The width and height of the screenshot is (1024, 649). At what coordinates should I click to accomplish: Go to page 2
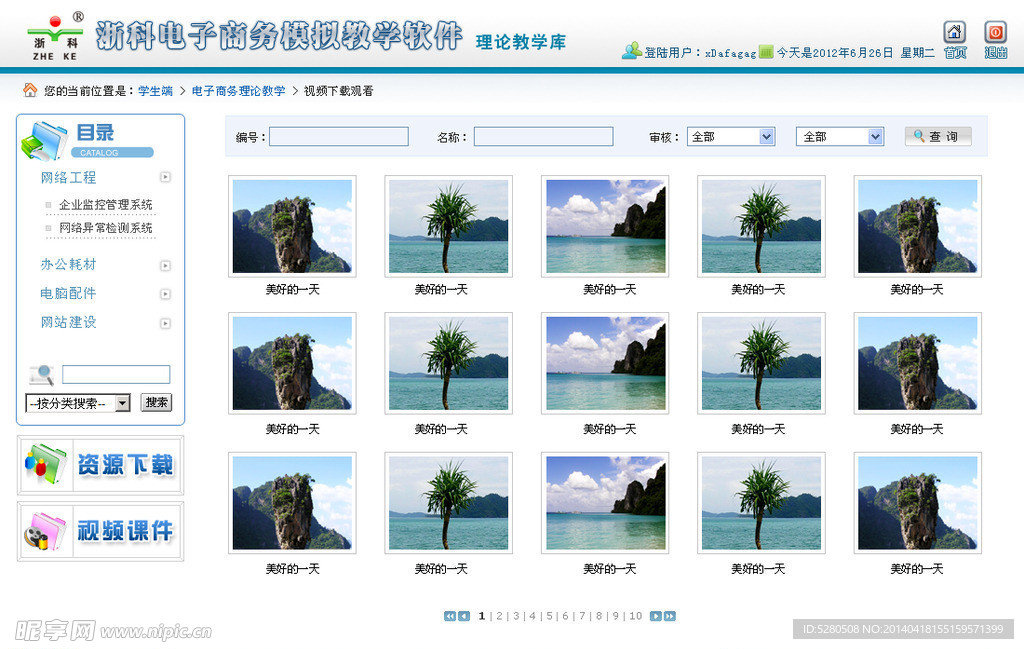(499, 616)
